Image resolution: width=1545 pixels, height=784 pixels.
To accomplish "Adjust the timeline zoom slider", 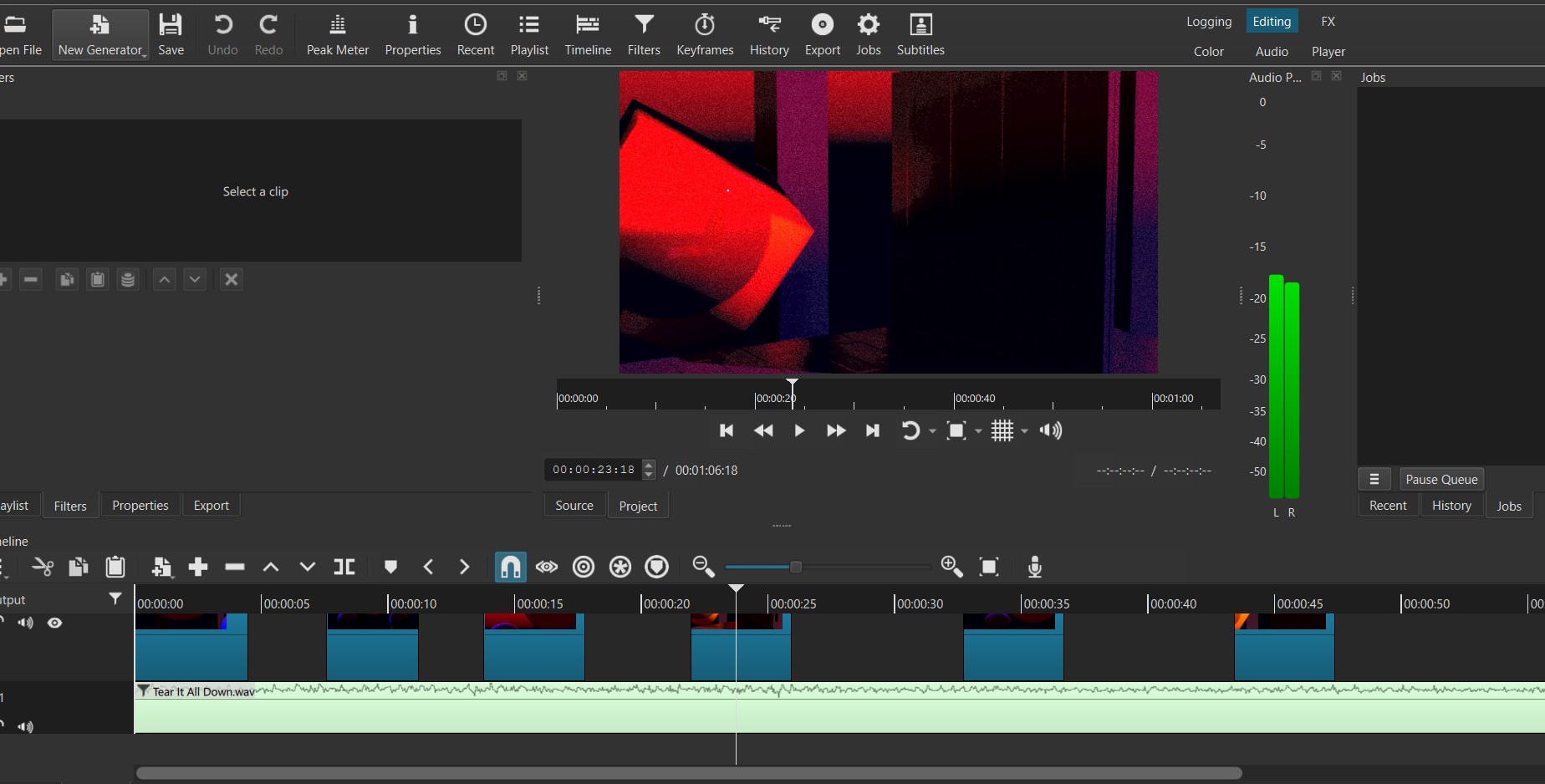I will (x=796, y=568).
